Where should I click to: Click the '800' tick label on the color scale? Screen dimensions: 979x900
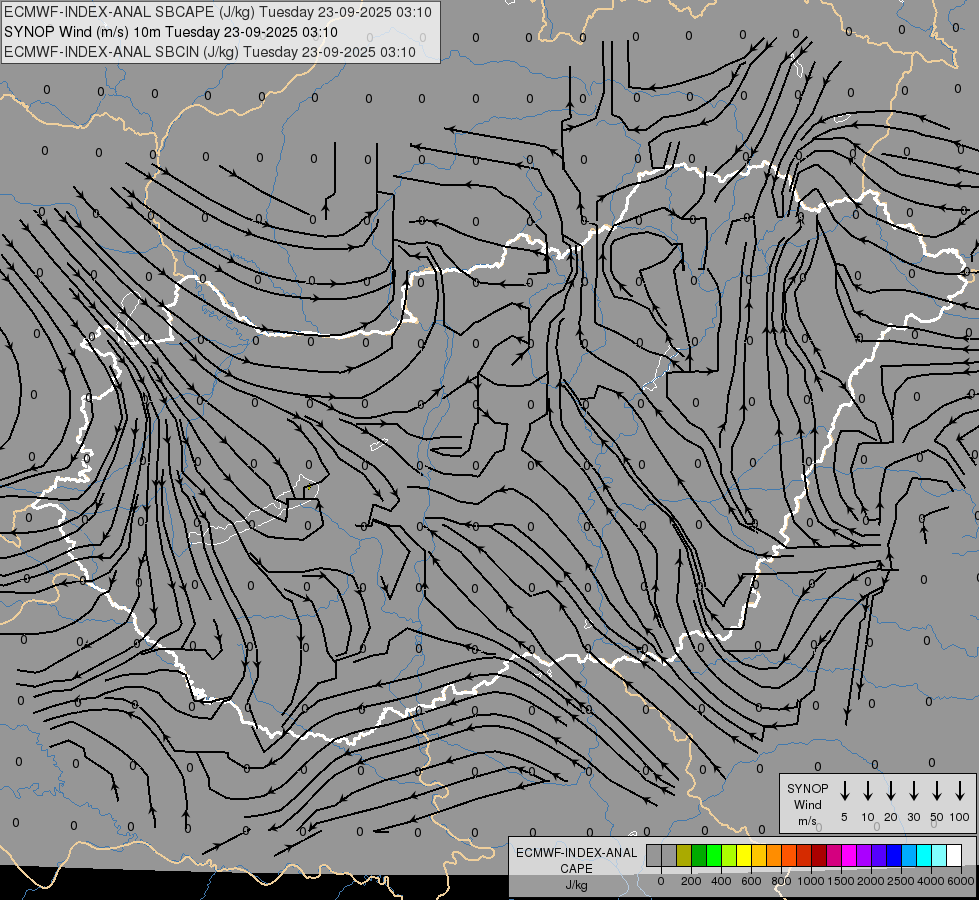click(x=781, y=881)
